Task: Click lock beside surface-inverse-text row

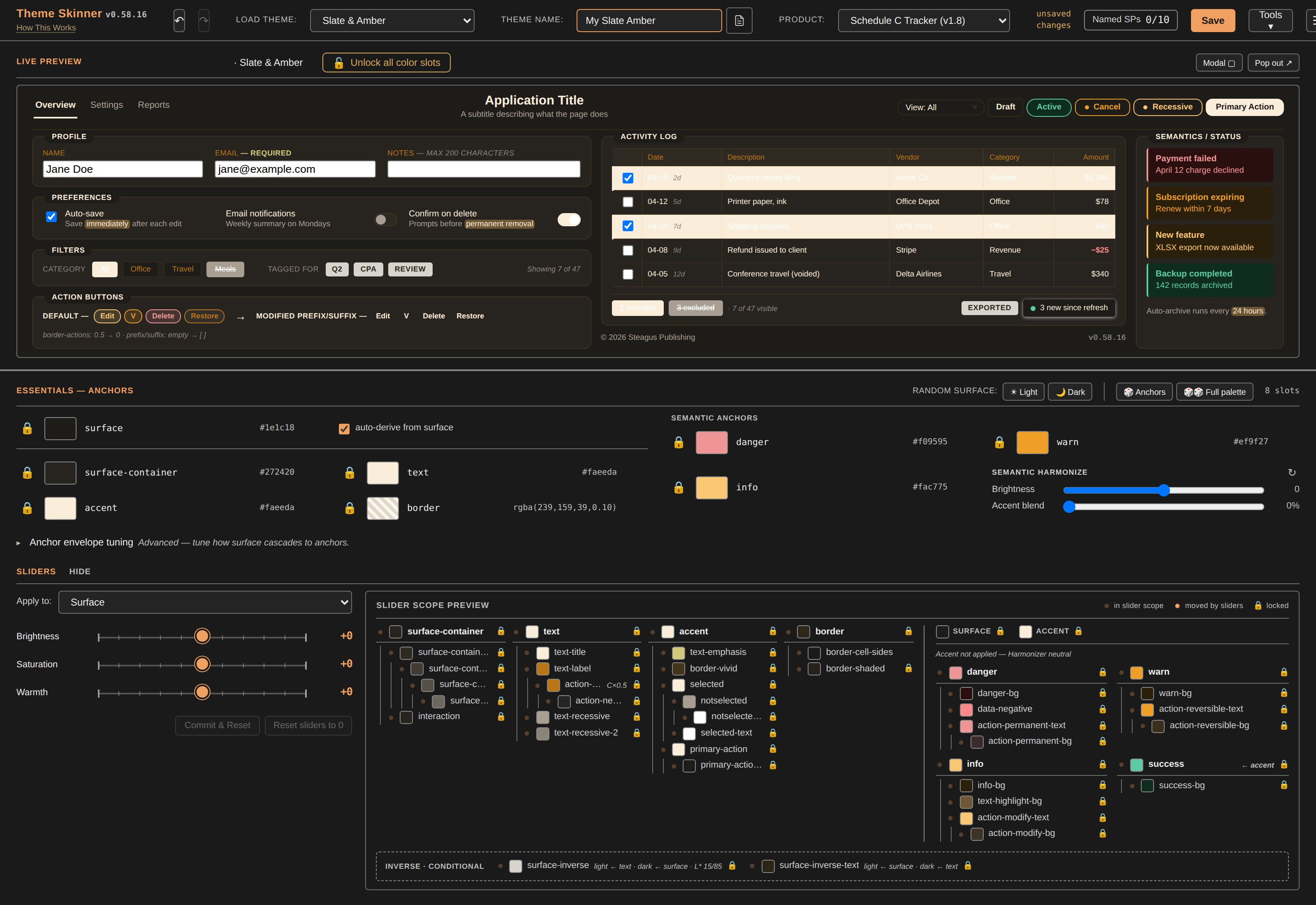Action: coord(967,866)
